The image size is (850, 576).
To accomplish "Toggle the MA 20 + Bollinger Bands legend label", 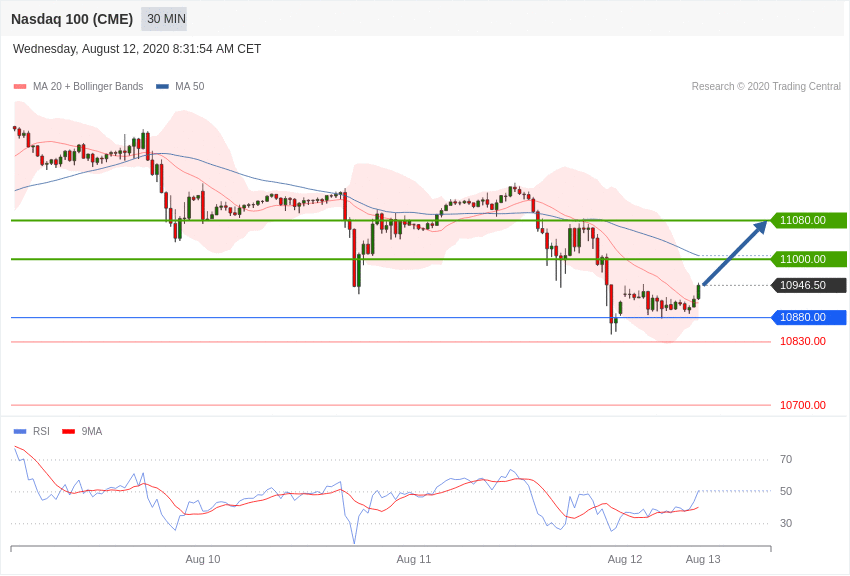I will tap(88, 87).
